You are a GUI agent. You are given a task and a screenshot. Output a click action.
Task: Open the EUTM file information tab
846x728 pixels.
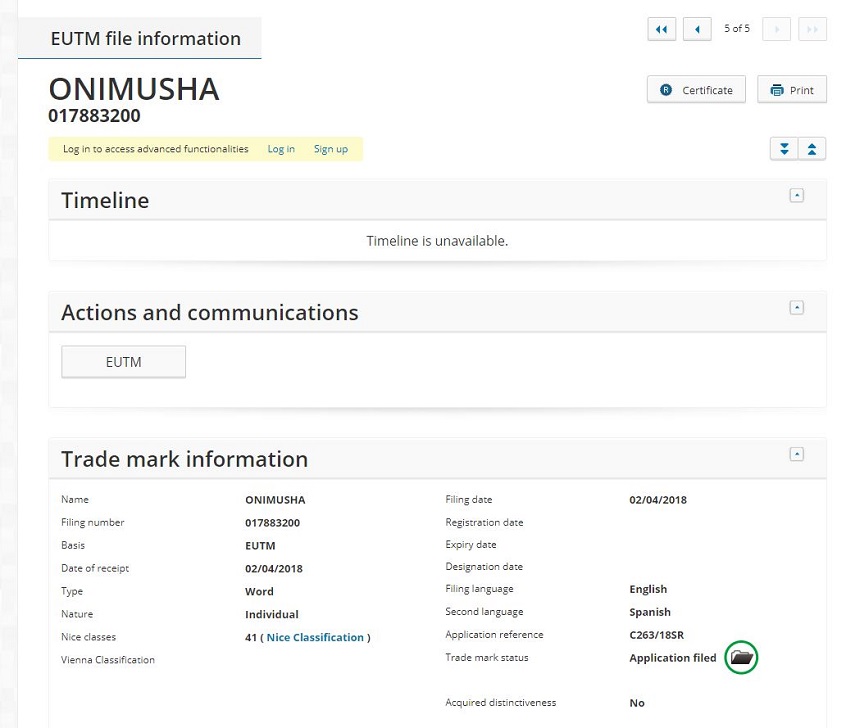click(x=145, y=39)
